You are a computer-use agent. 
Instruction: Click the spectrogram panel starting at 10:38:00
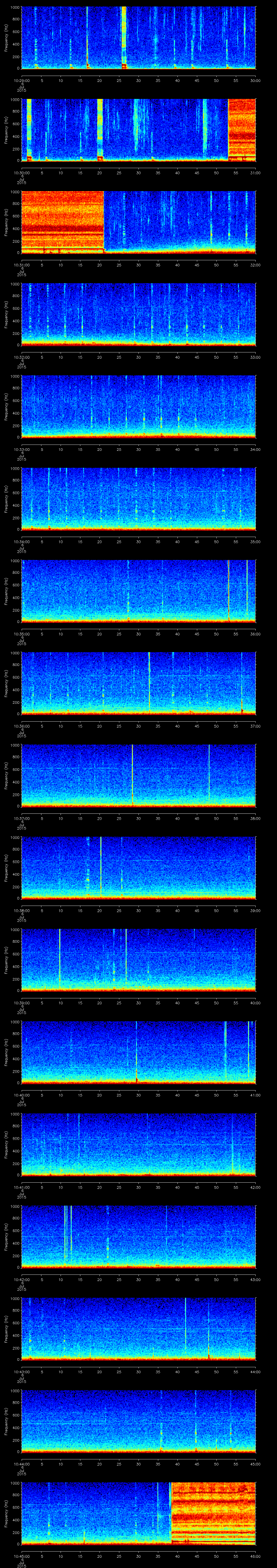tap(138, 868)
